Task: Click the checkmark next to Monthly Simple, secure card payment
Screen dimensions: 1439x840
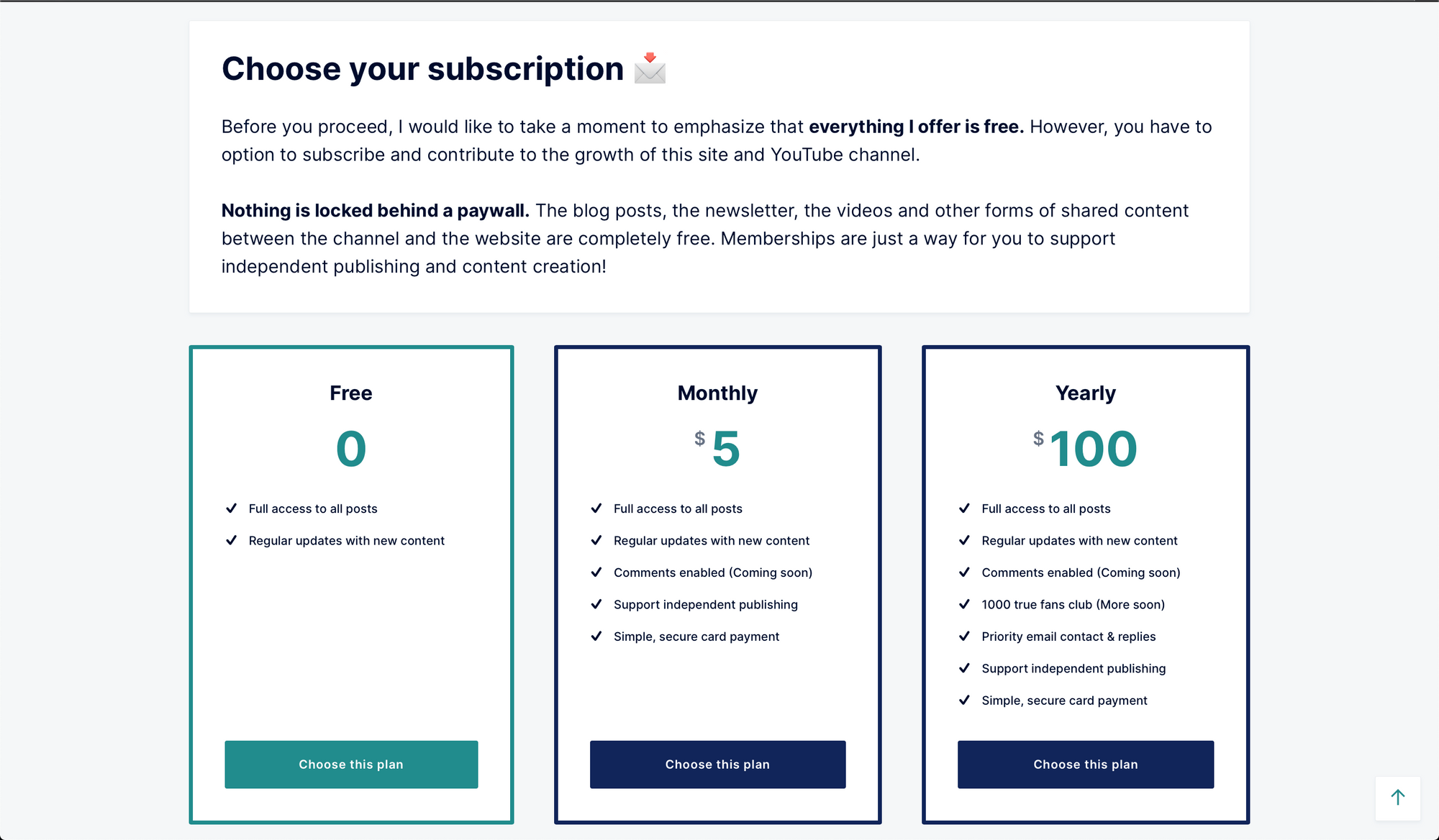Action: pyautogui.click(x=596, y=636)
